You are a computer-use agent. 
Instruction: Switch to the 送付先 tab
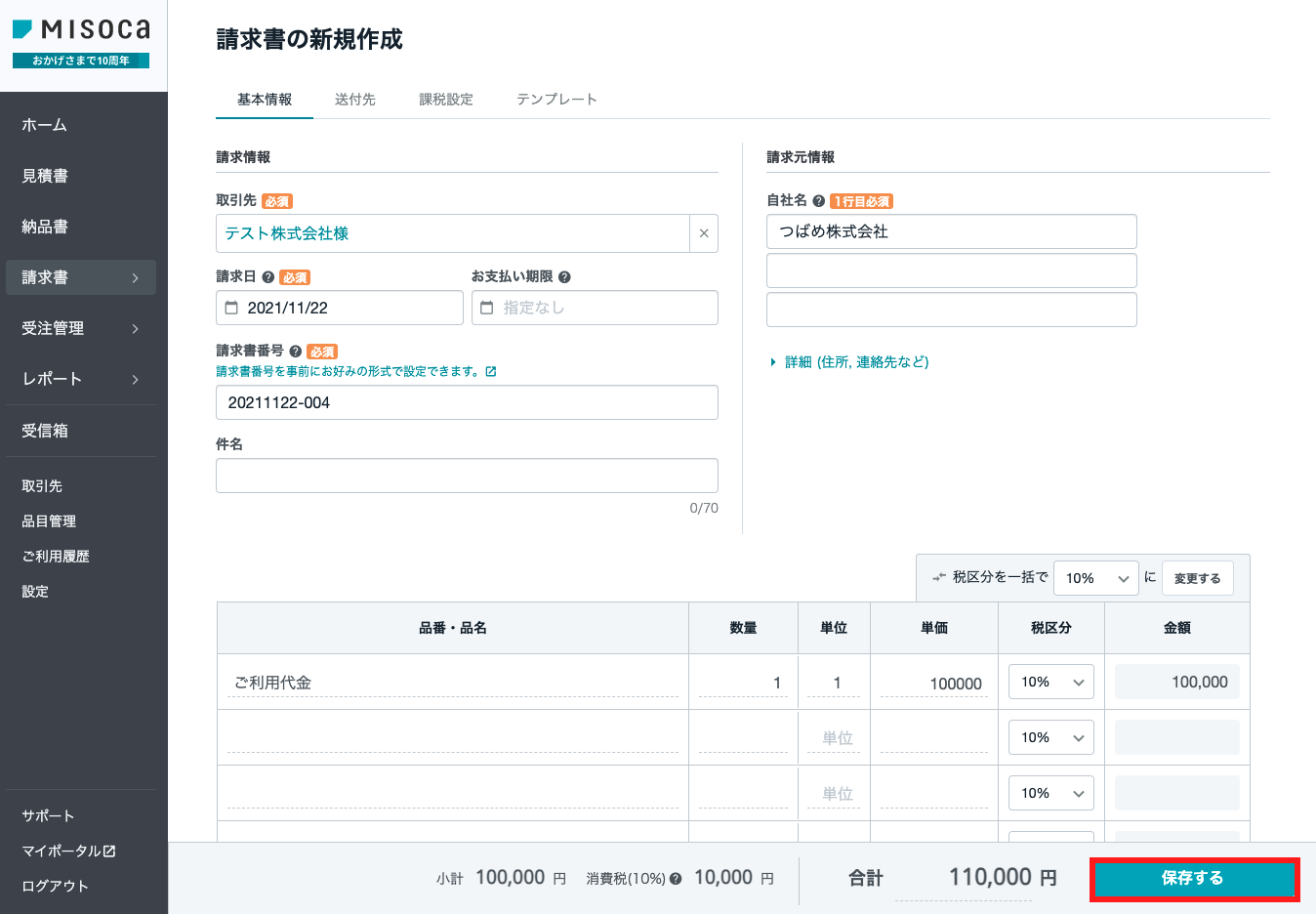click(355, 100)
